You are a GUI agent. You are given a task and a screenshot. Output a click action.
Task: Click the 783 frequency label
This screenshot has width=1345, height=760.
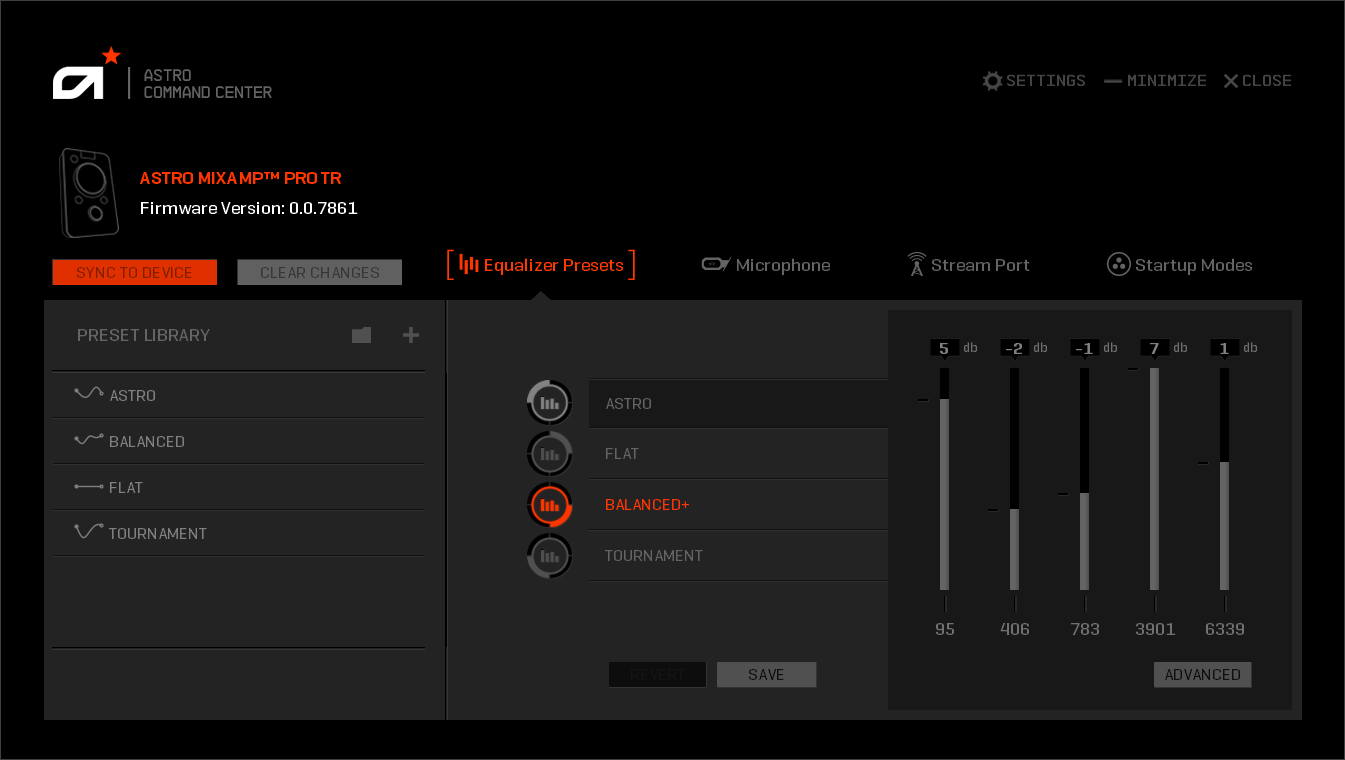tap(1085, 629)
